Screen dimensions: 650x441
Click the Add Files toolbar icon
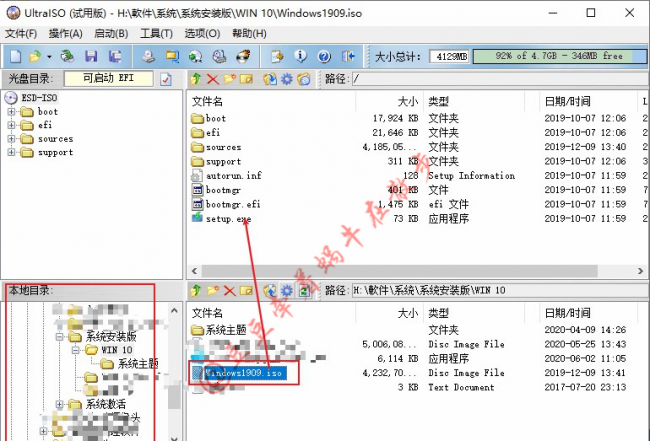(x=277, y=56)
